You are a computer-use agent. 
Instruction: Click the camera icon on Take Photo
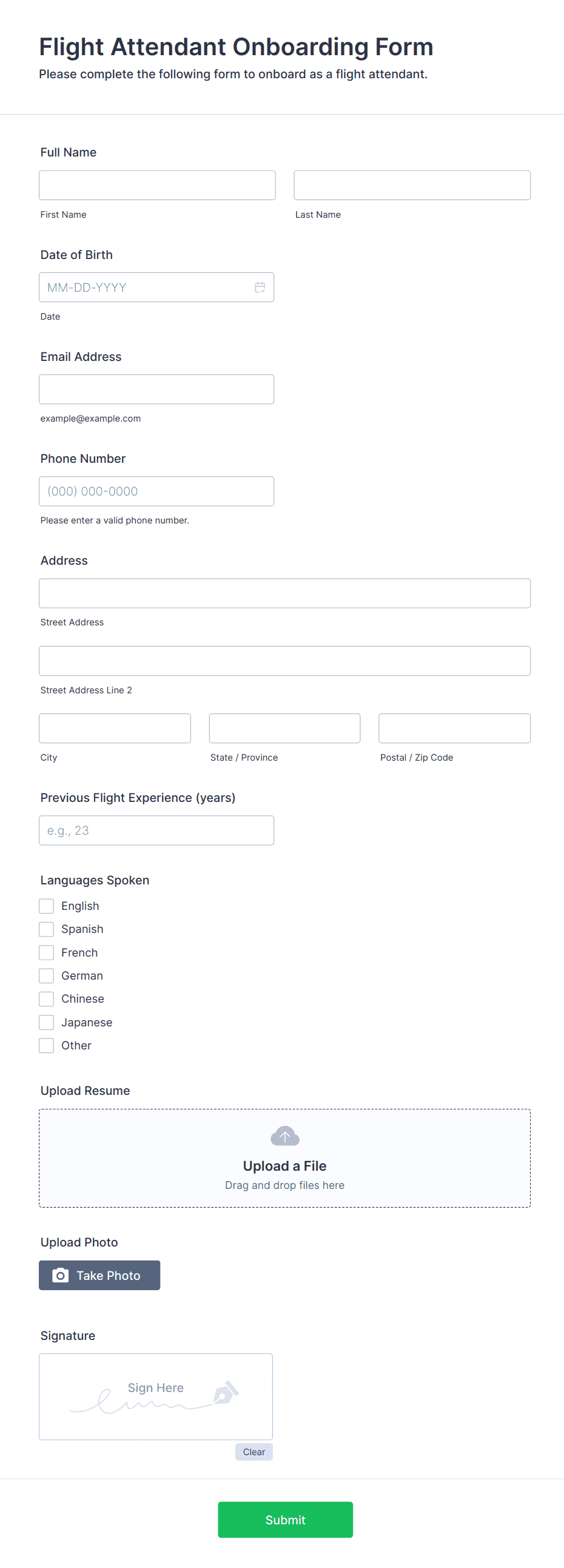(60, 1275)
